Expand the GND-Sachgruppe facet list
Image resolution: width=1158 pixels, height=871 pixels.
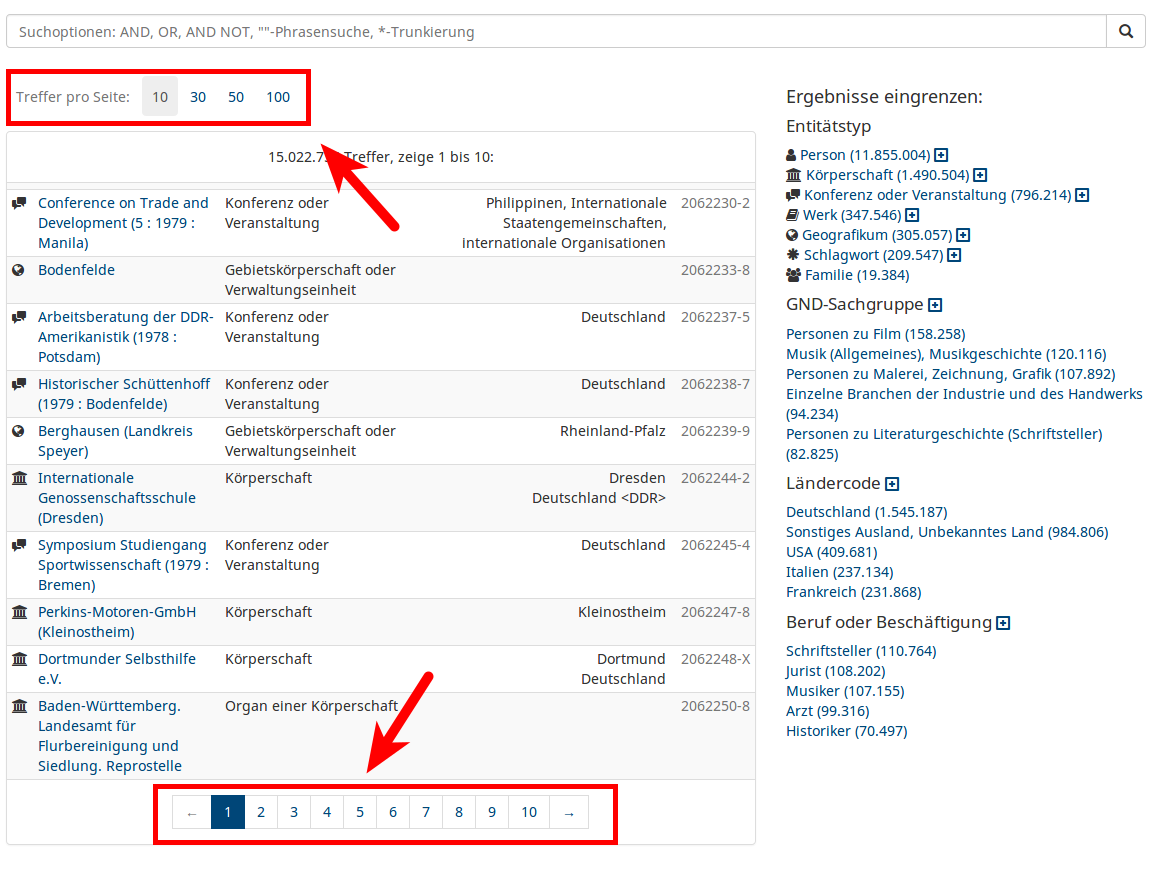(x=935, y=305)
